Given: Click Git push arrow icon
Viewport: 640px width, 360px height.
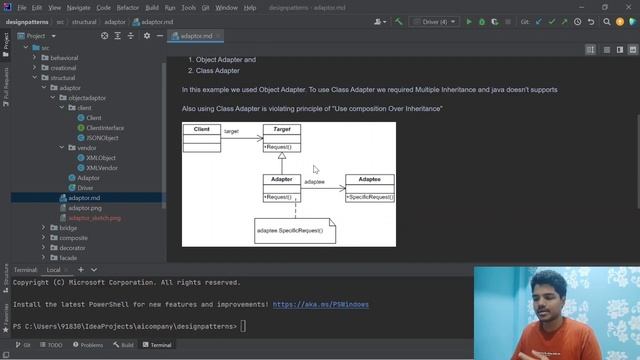Looking at the screenshot, I should tap(564, 22).
